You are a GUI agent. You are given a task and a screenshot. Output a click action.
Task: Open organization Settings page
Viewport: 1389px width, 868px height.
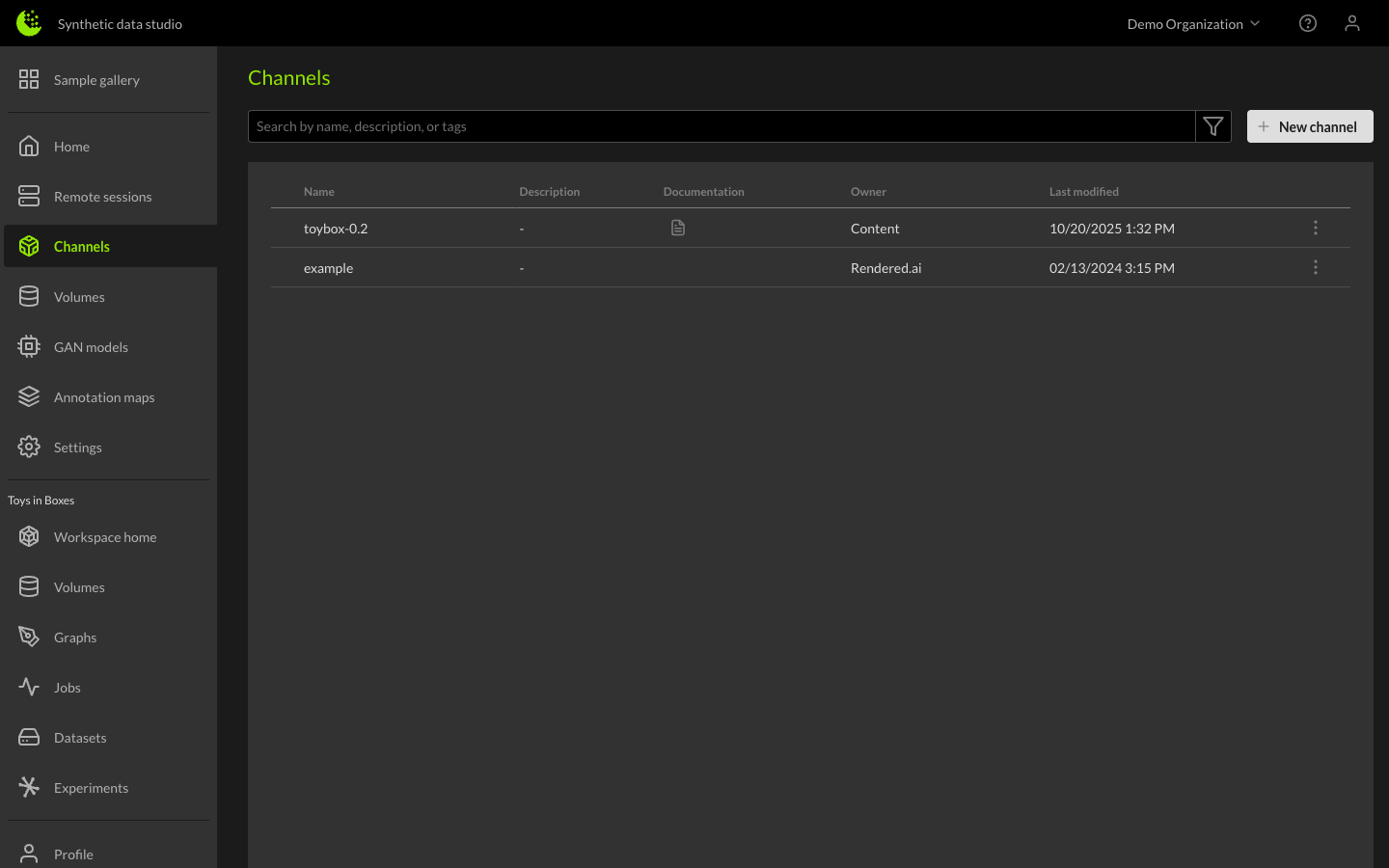pyautogui.click(x=77, y=448)
